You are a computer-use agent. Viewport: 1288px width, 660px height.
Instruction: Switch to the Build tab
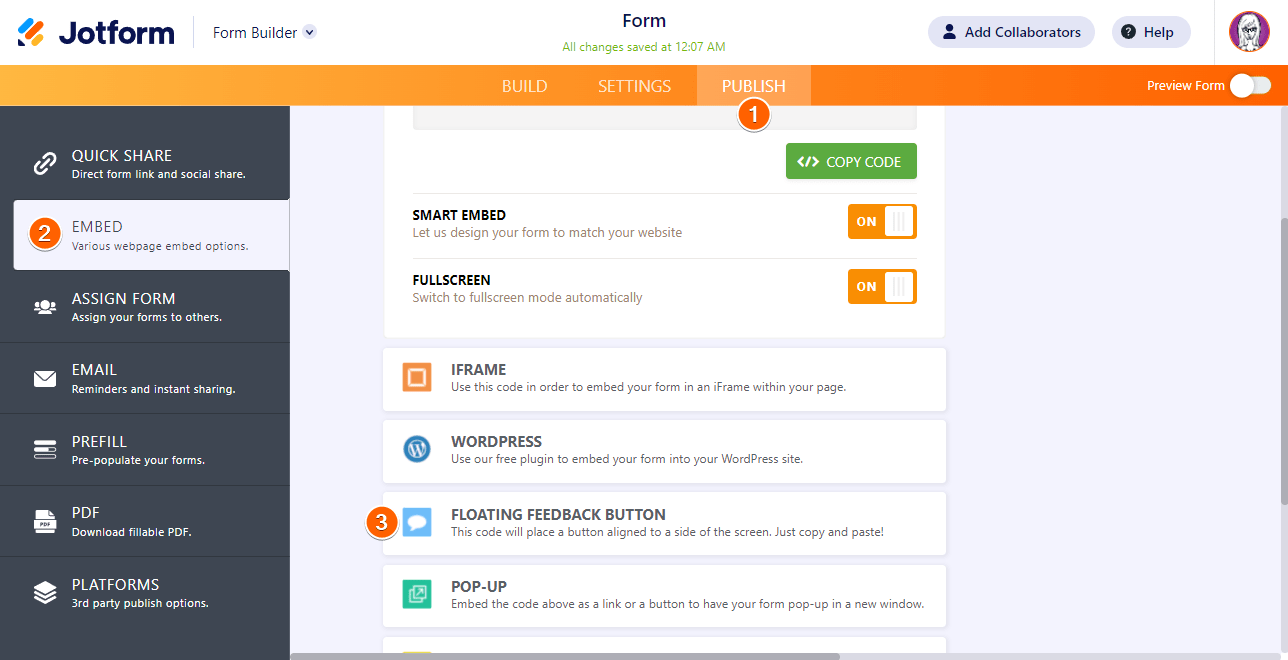524,86
